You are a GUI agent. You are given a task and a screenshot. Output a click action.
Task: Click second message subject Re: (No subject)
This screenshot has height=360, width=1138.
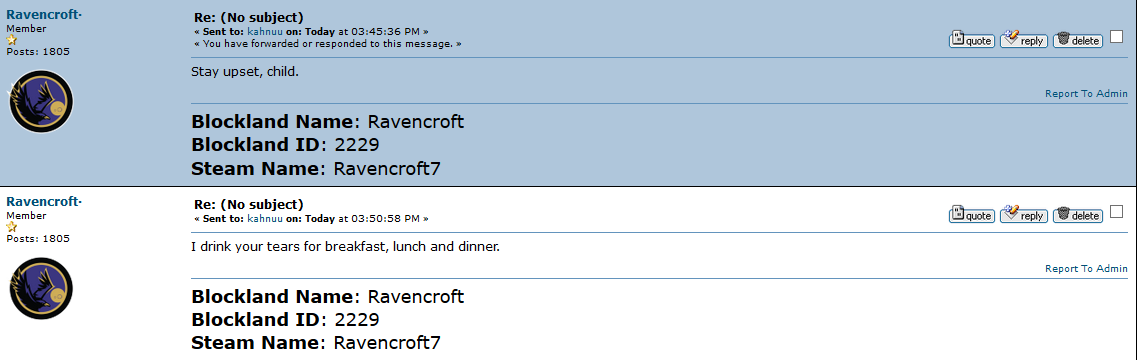tap(249, 205)
